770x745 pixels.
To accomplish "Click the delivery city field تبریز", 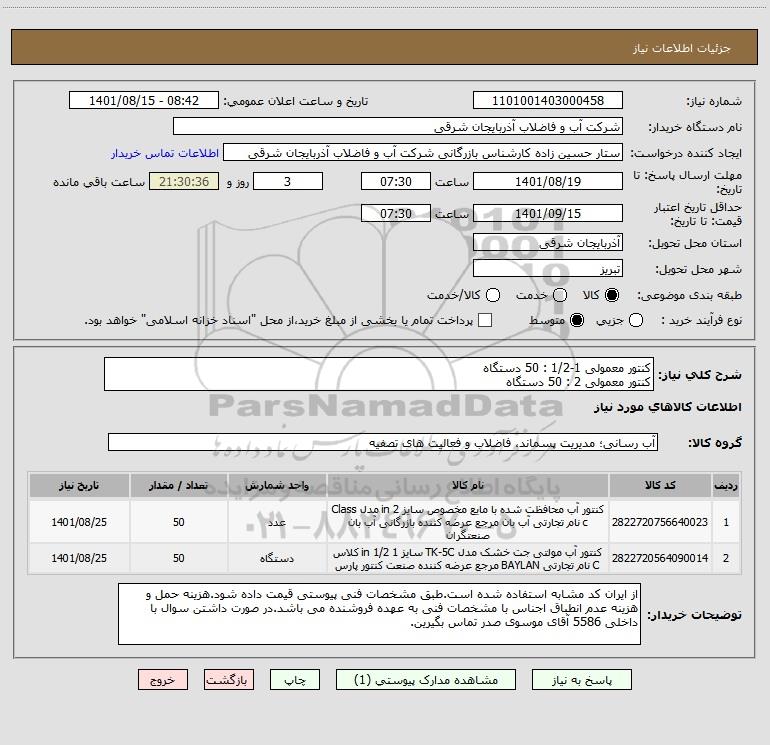I will pyautogui.click(x=548, y=269).
